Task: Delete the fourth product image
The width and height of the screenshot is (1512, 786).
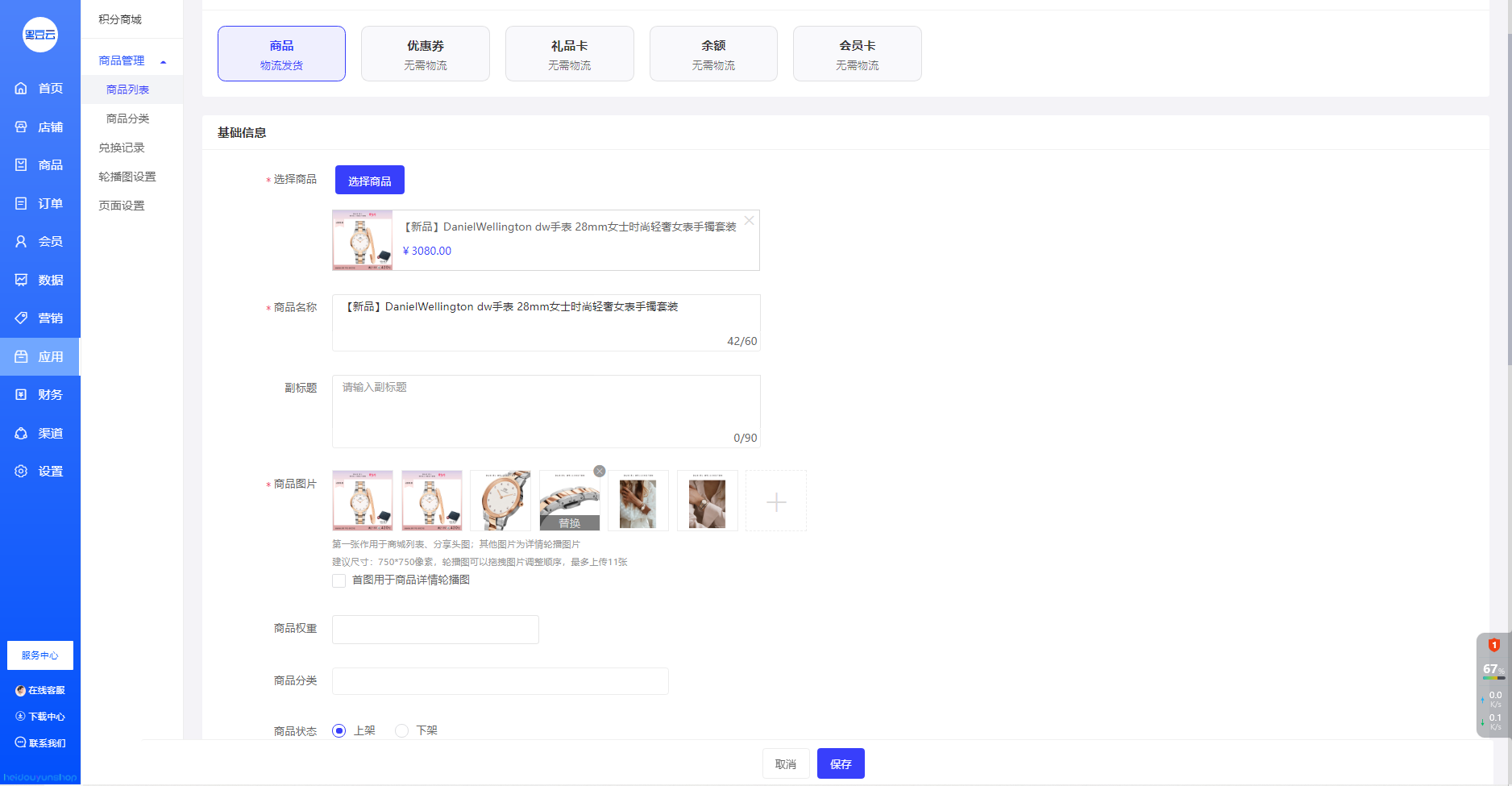Action: coord(600,472)
